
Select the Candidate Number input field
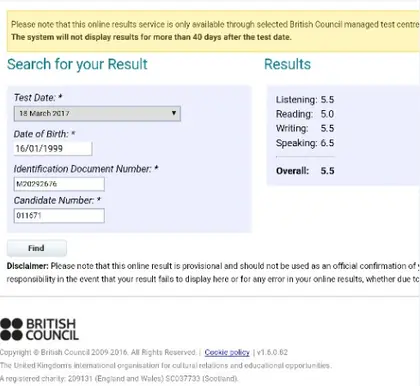(59, 215)
